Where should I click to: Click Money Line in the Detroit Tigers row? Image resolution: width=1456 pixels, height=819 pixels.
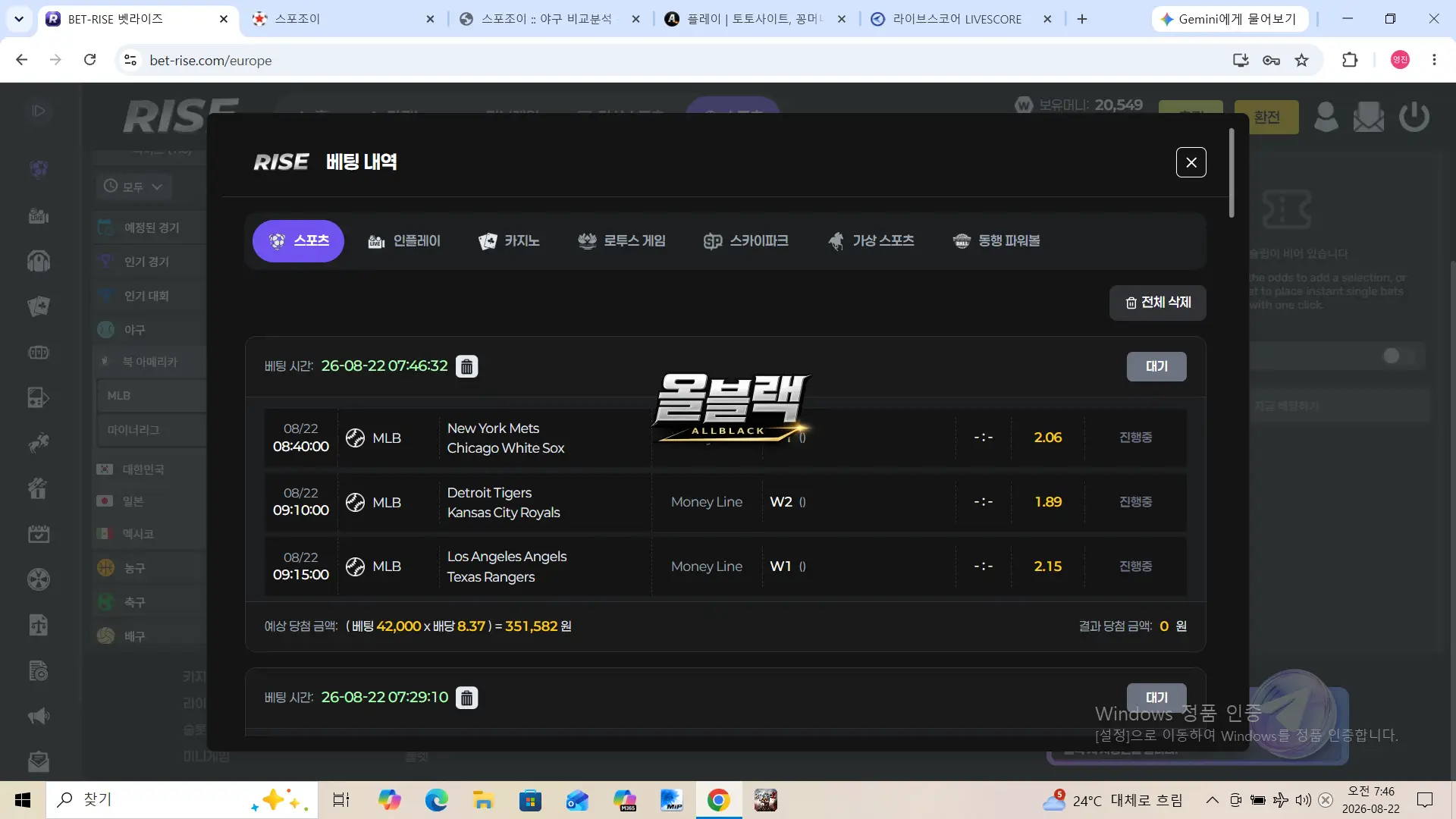click(707, 502)
